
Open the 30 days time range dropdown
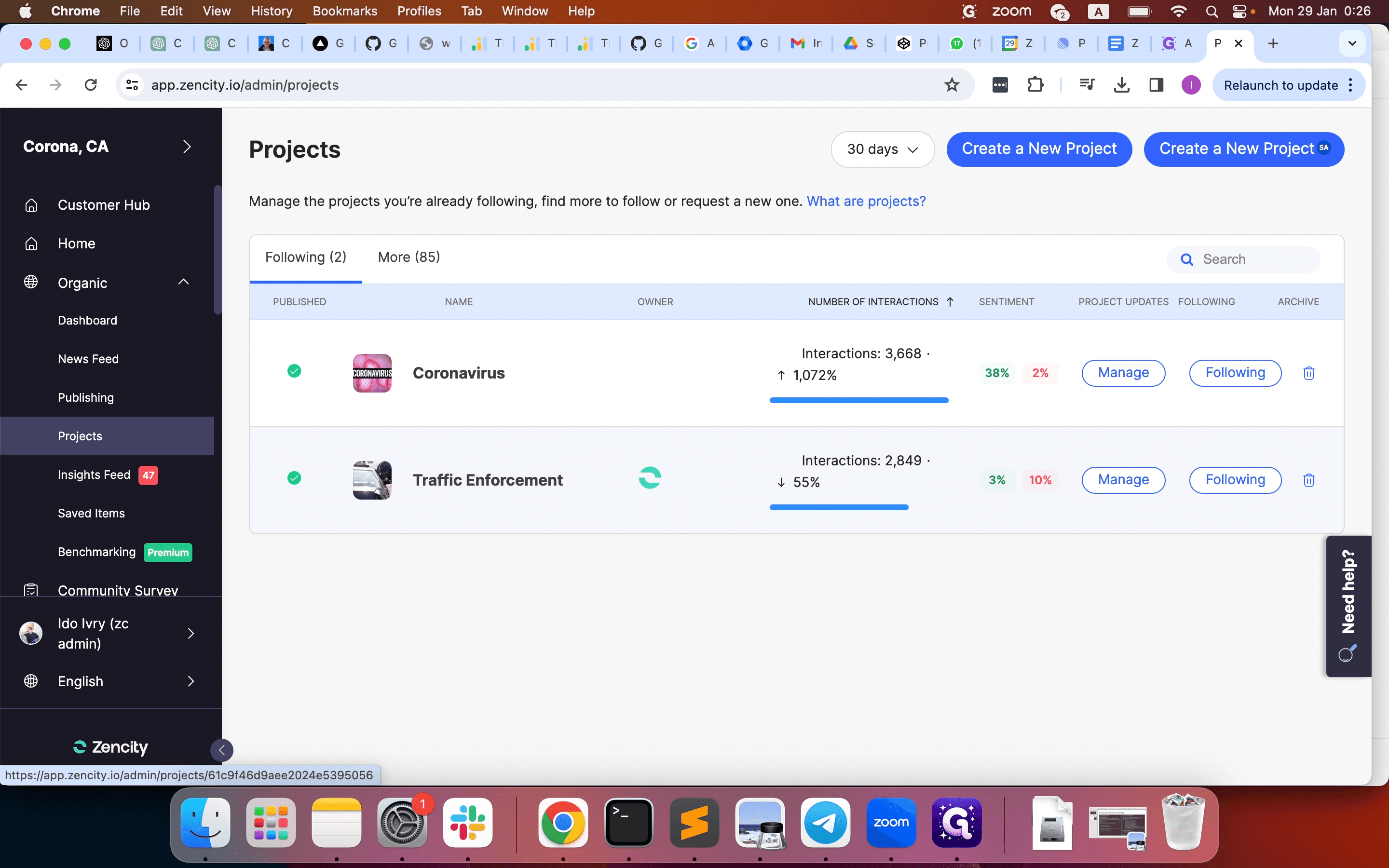[x=883, y=149]
